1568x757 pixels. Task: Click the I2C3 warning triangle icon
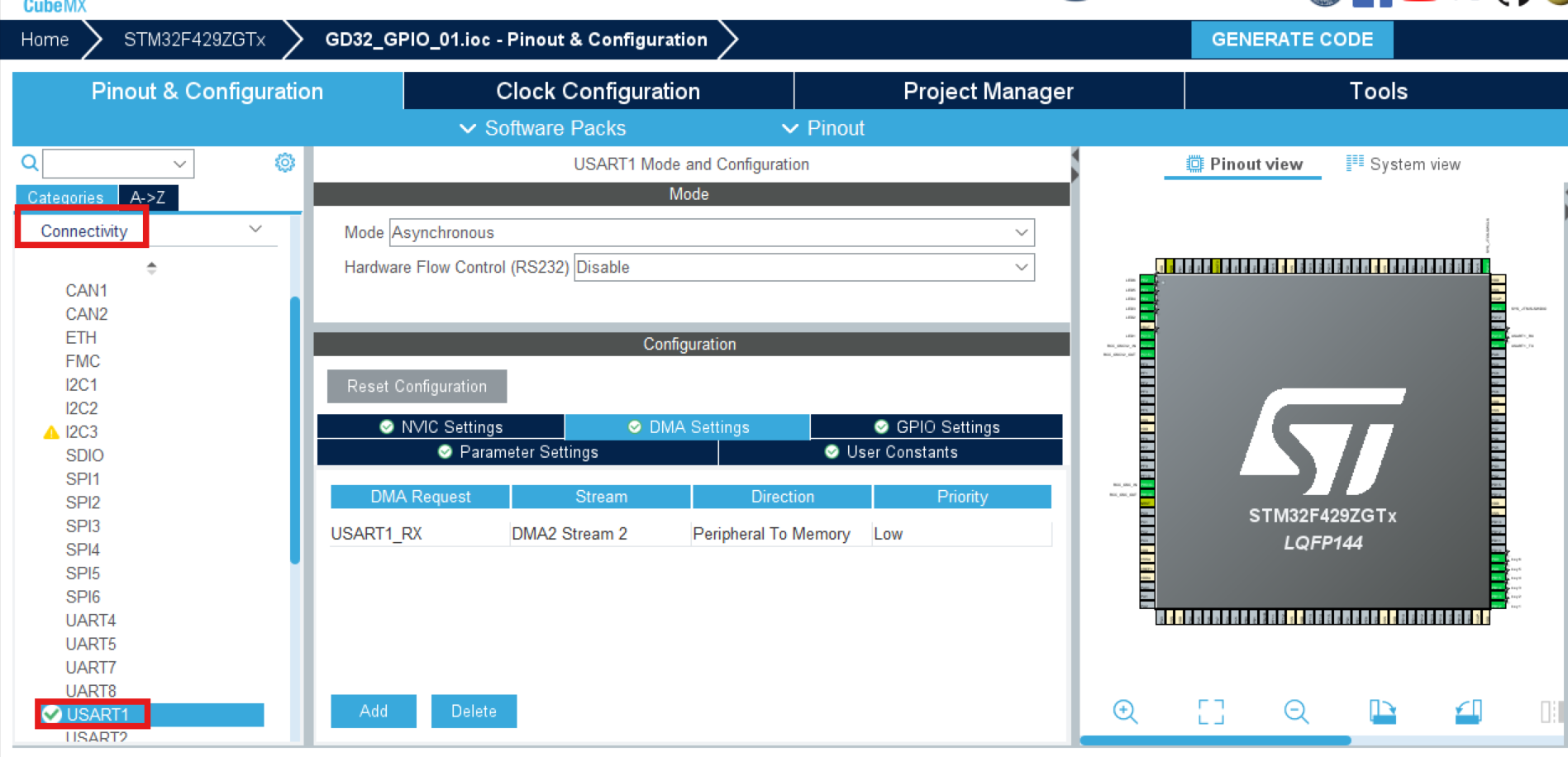pos(51,432)
